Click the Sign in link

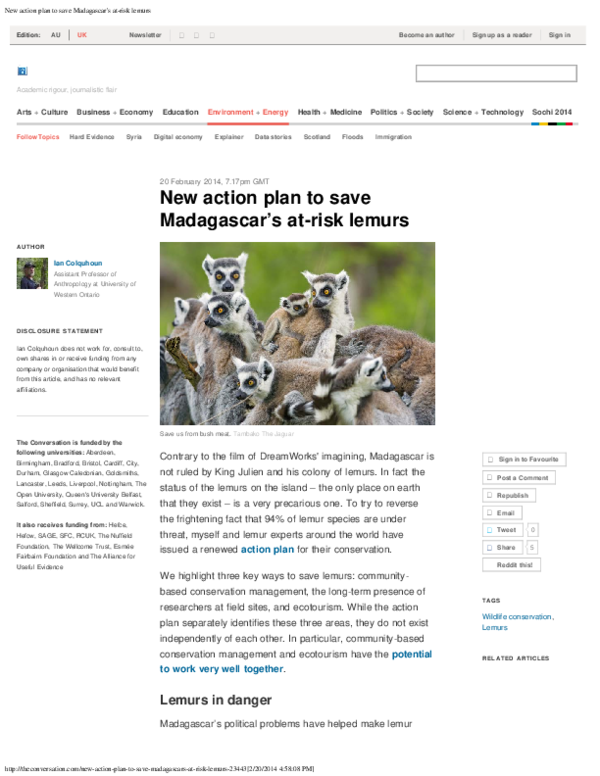click(559, 35)
